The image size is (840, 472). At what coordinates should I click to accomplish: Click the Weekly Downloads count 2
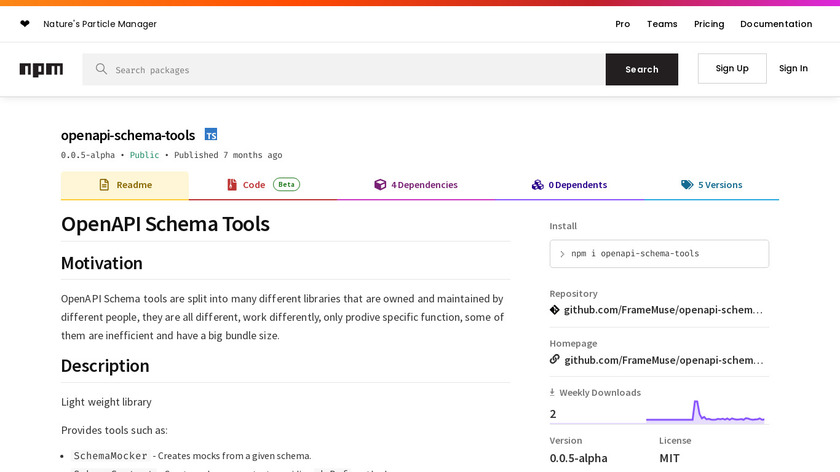[553, 414]
